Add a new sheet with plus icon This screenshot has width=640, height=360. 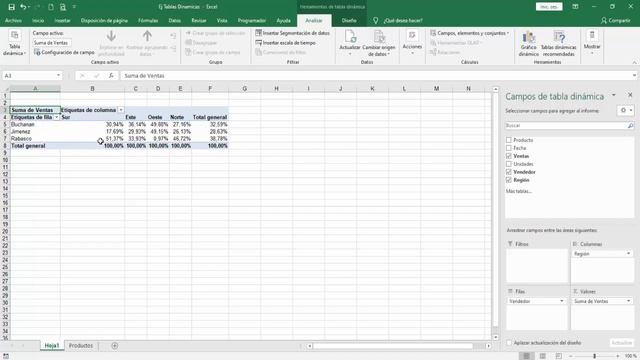coord(115,346)
